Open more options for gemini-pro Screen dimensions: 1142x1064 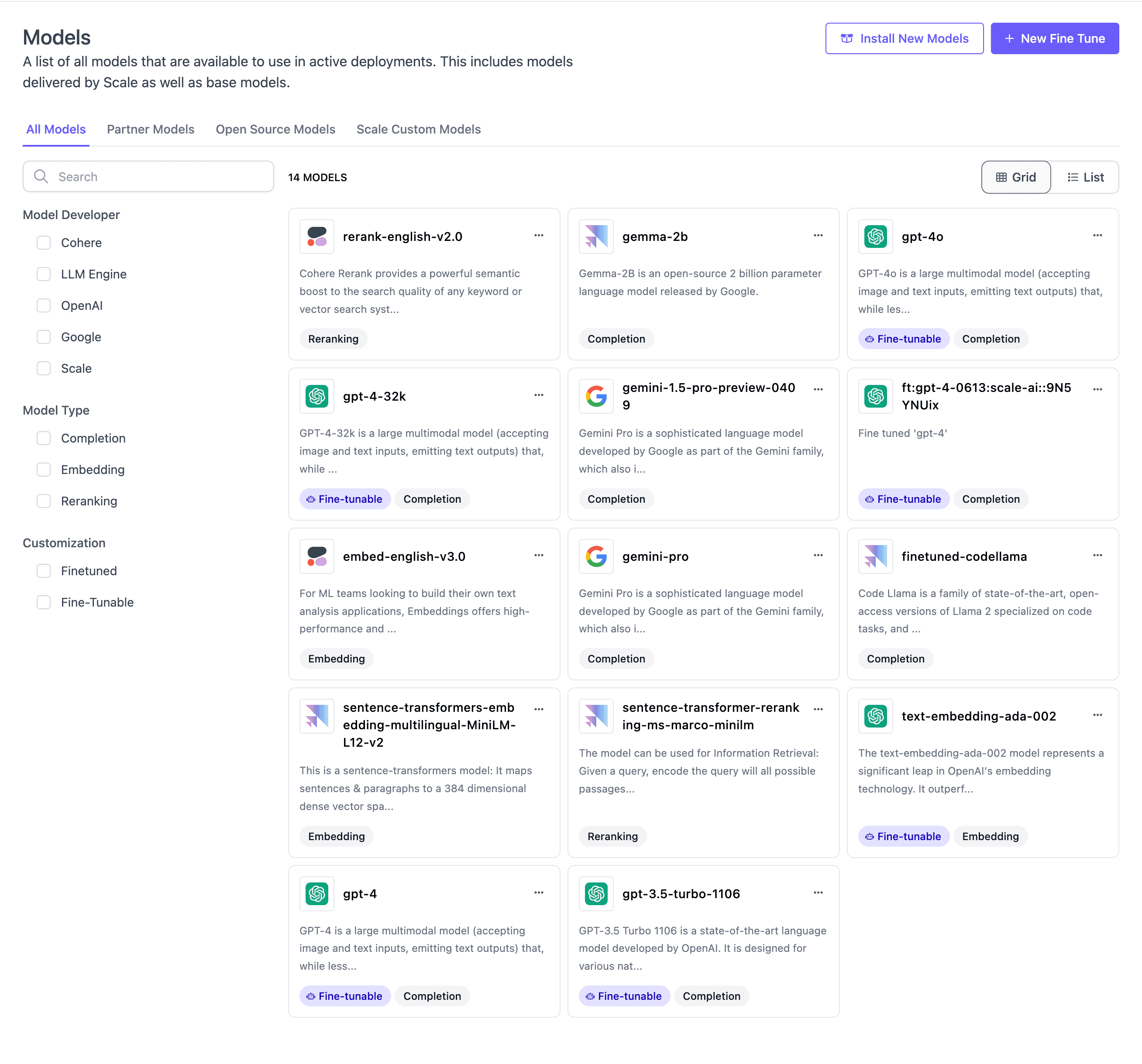[818, 555]
